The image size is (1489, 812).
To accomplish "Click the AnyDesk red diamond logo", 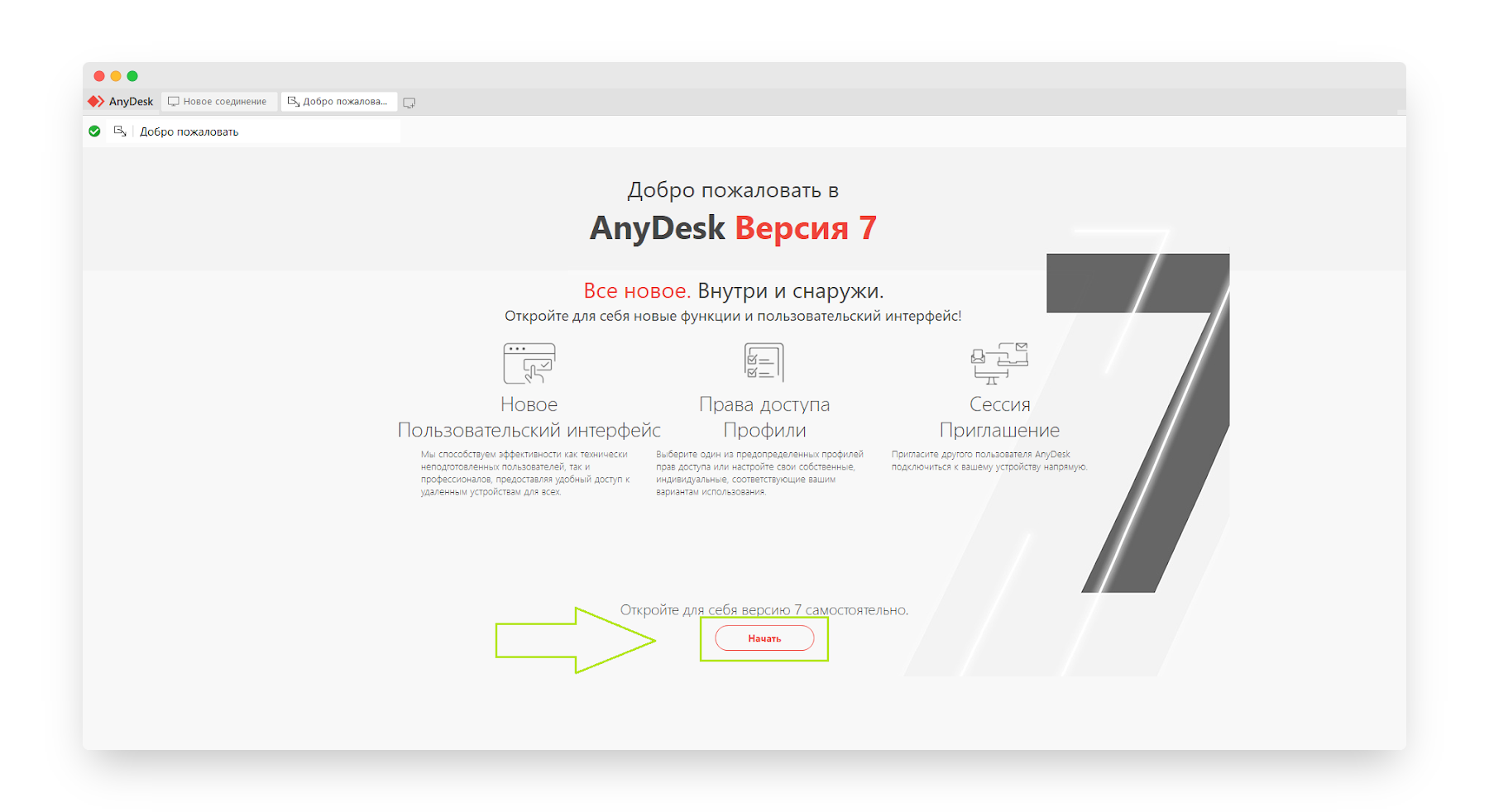I will pos(96,102).
